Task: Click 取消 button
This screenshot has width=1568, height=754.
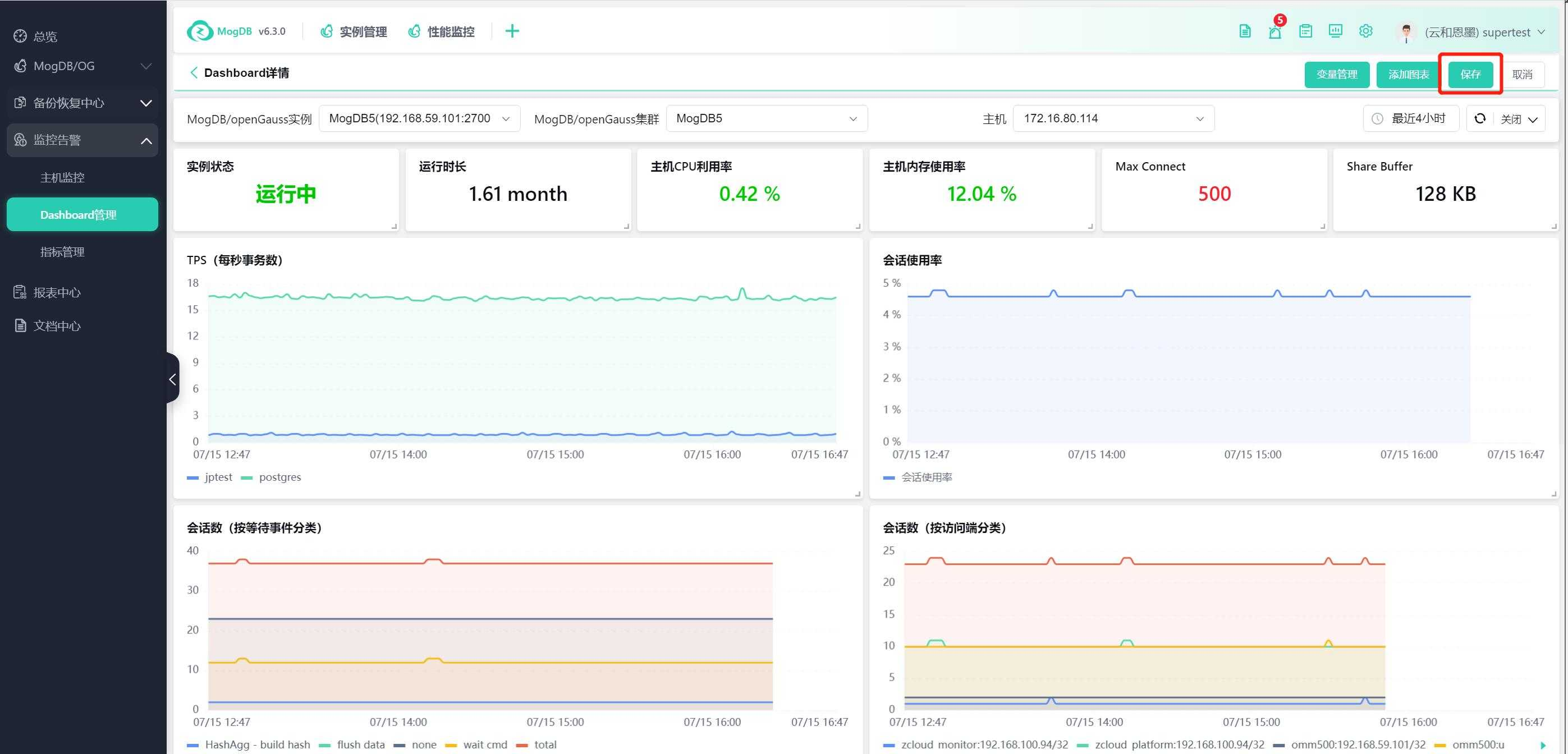Action: [1523, 74]
